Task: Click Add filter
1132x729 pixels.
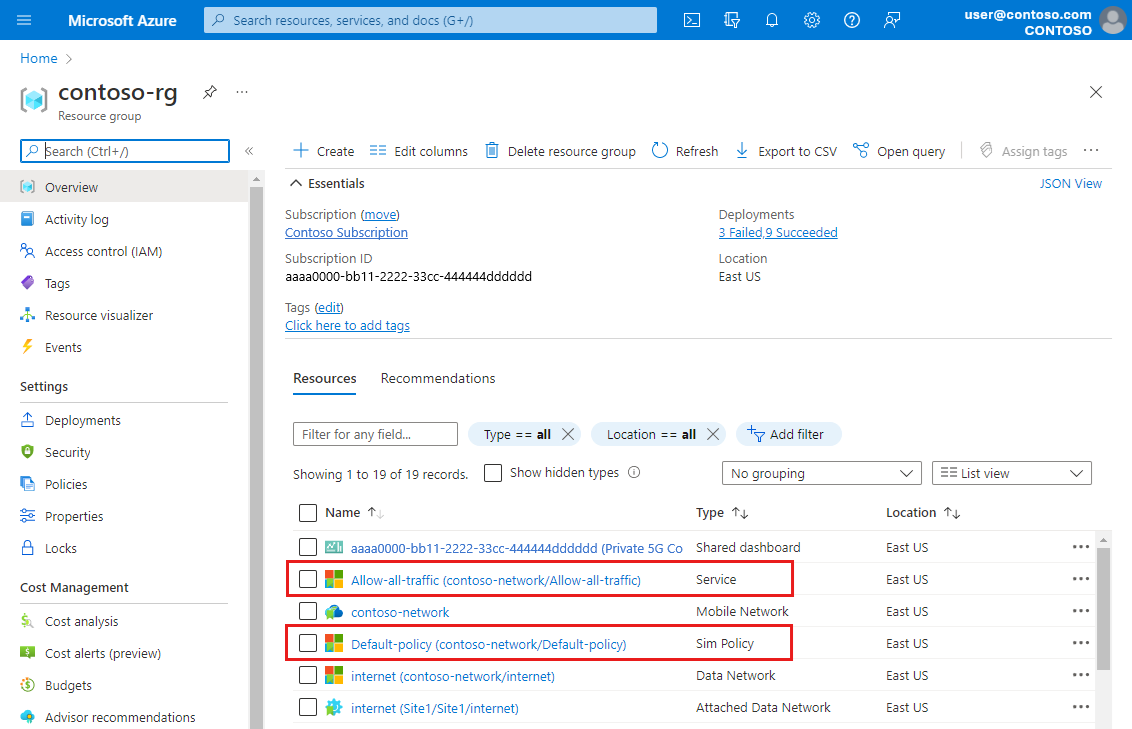Action: (786, 435)
